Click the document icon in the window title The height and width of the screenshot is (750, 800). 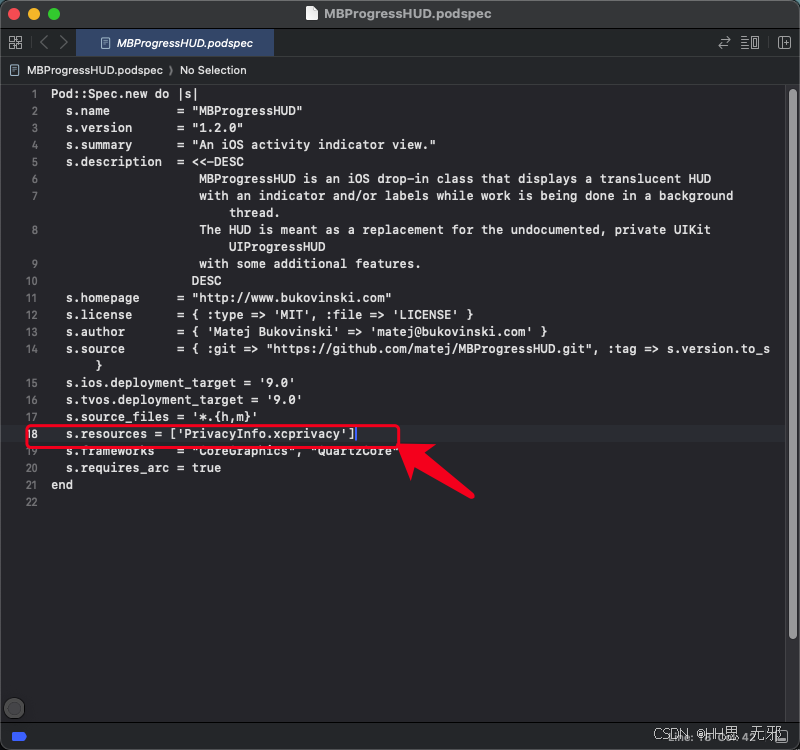point(312,13)
